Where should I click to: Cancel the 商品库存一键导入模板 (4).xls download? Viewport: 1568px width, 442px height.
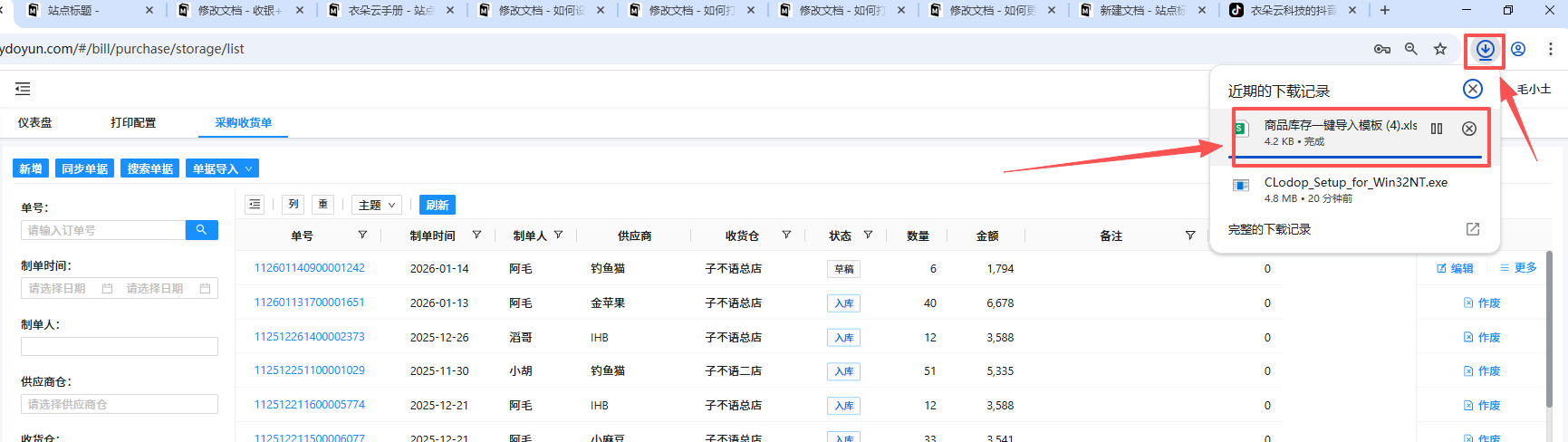1469,129
